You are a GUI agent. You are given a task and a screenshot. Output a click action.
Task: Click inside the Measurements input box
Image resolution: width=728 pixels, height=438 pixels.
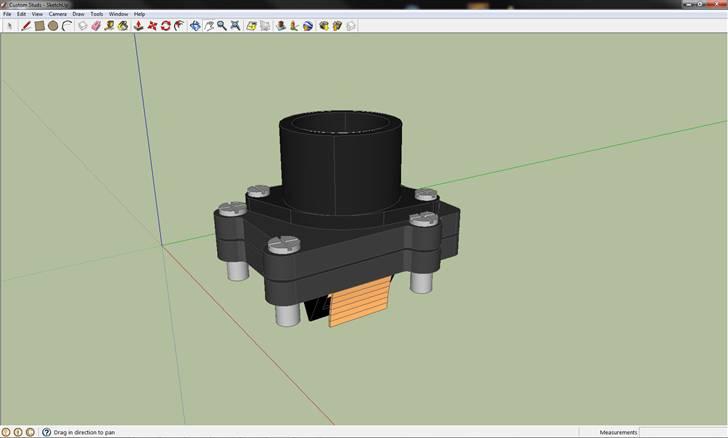[x=682, y=432]
